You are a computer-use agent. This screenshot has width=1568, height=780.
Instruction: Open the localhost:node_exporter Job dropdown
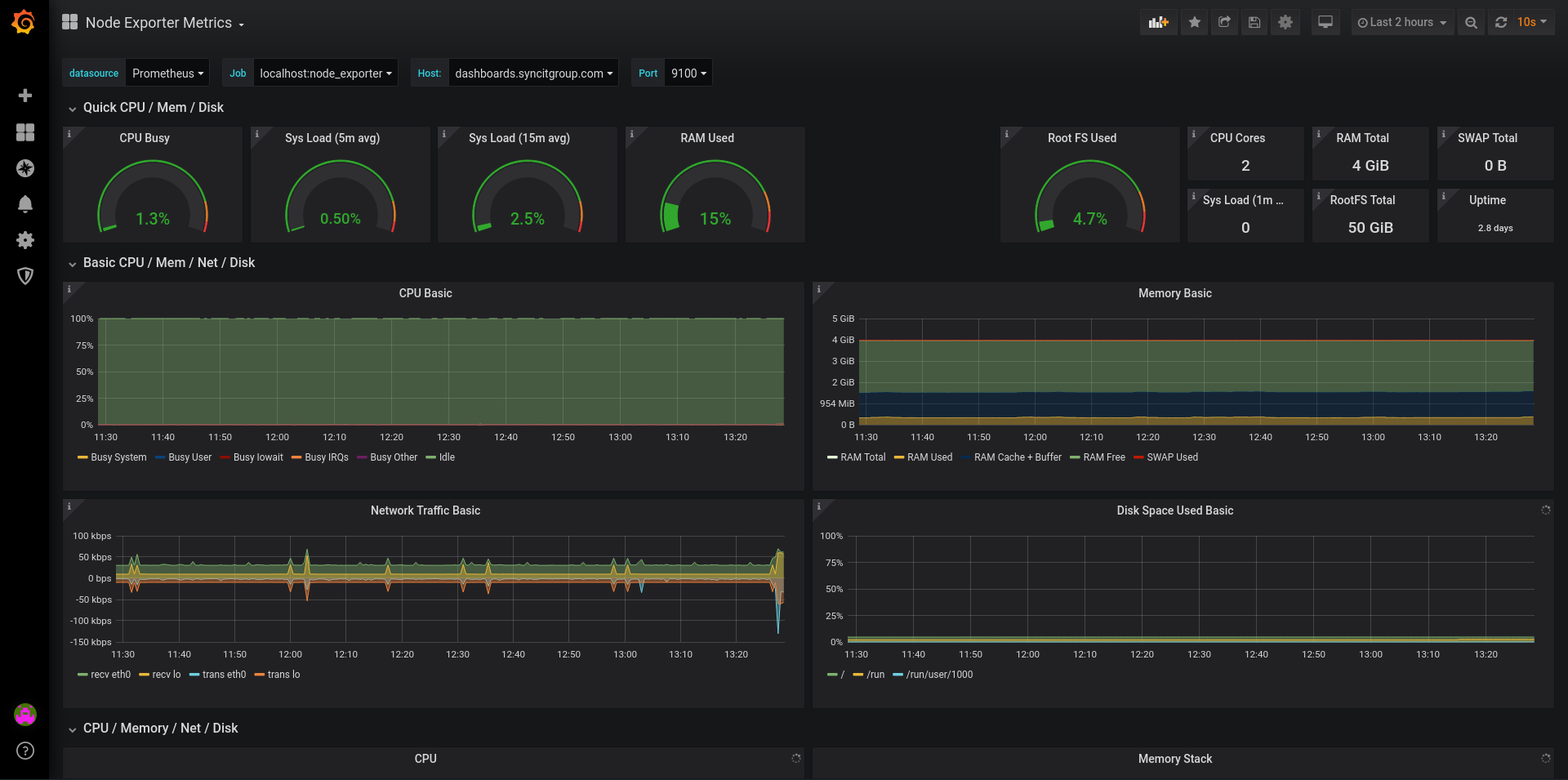point(326,74)
